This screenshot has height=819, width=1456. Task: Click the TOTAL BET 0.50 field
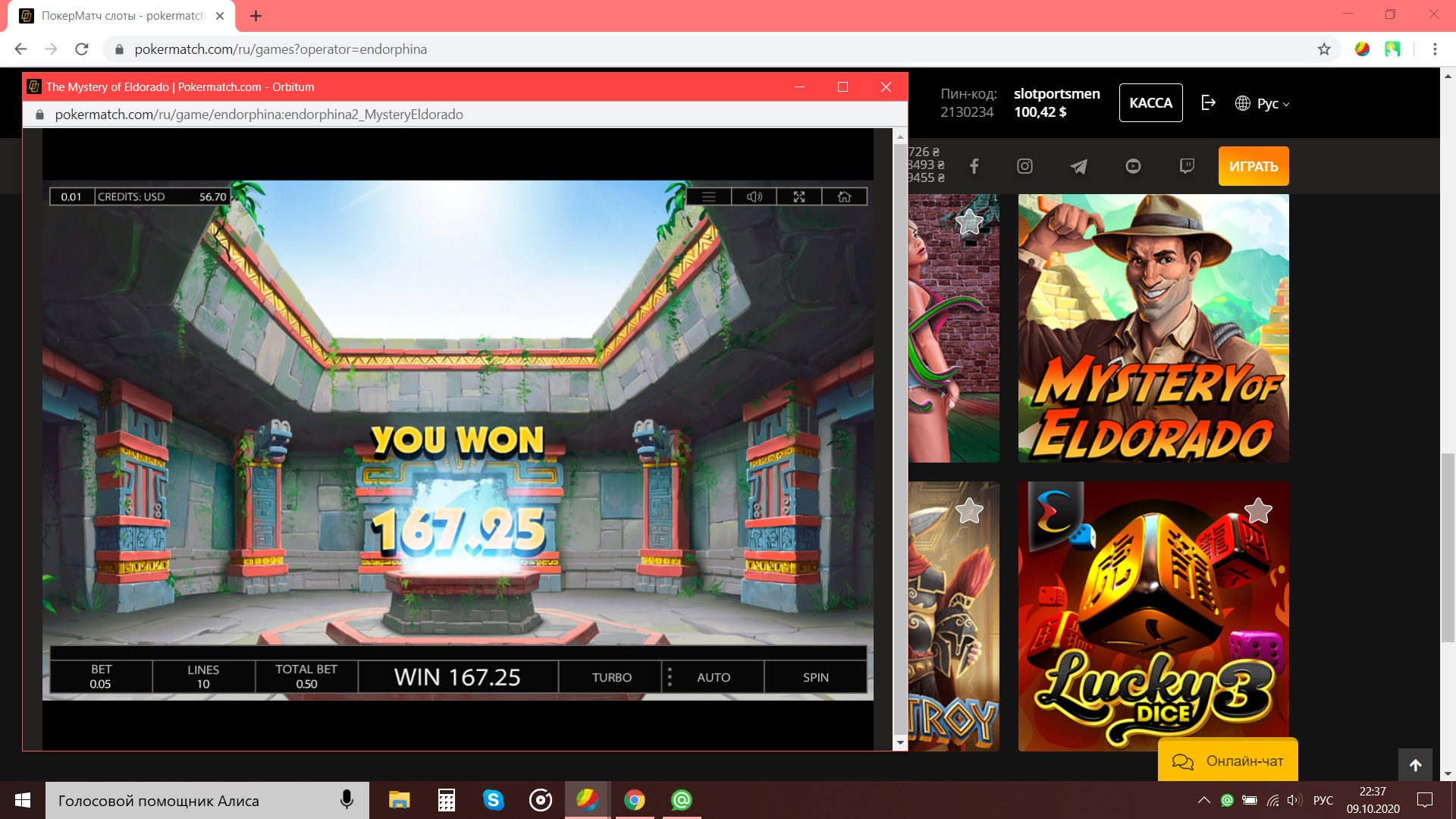(x=306, y=676)
